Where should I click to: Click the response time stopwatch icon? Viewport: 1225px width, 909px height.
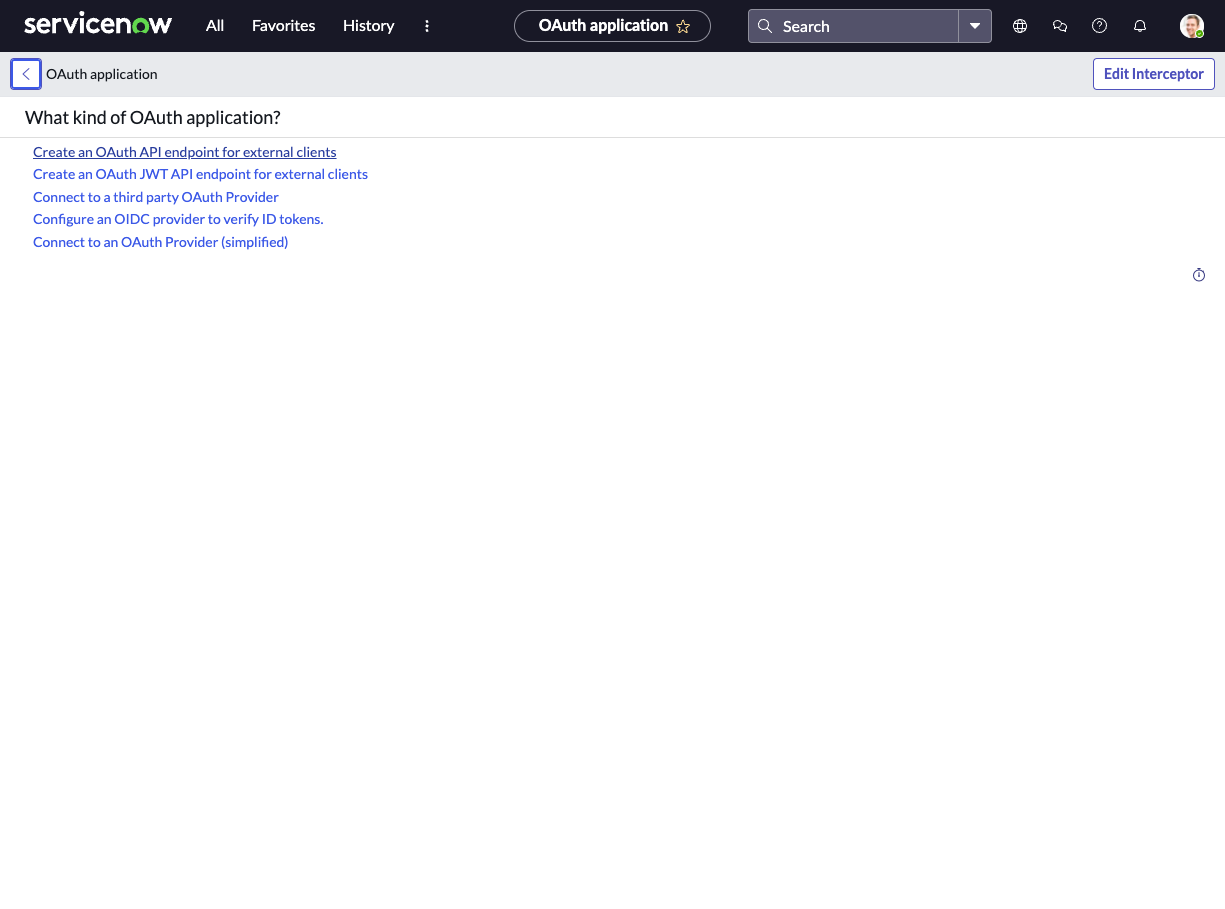pyautogui.click(x=1199, y=275)
